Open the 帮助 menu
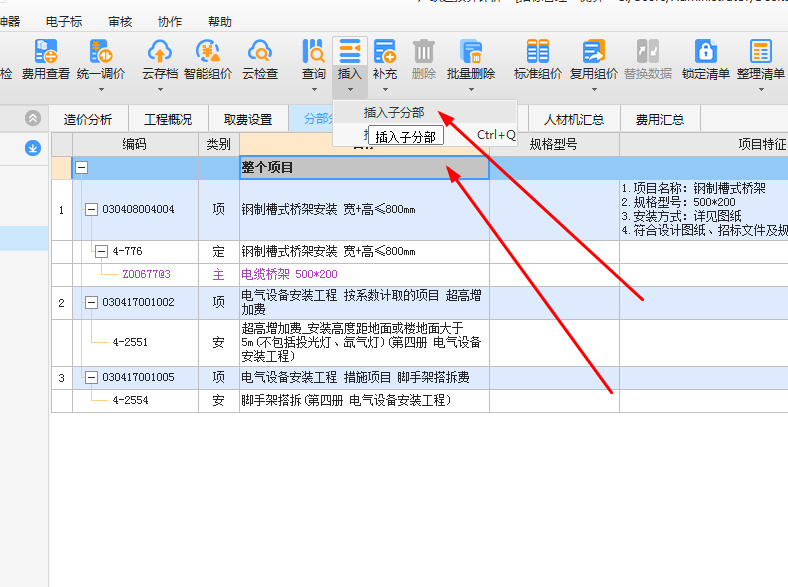The height and width of the screenshot is (587, 788). pyautogui.click(x=220, y=22)
